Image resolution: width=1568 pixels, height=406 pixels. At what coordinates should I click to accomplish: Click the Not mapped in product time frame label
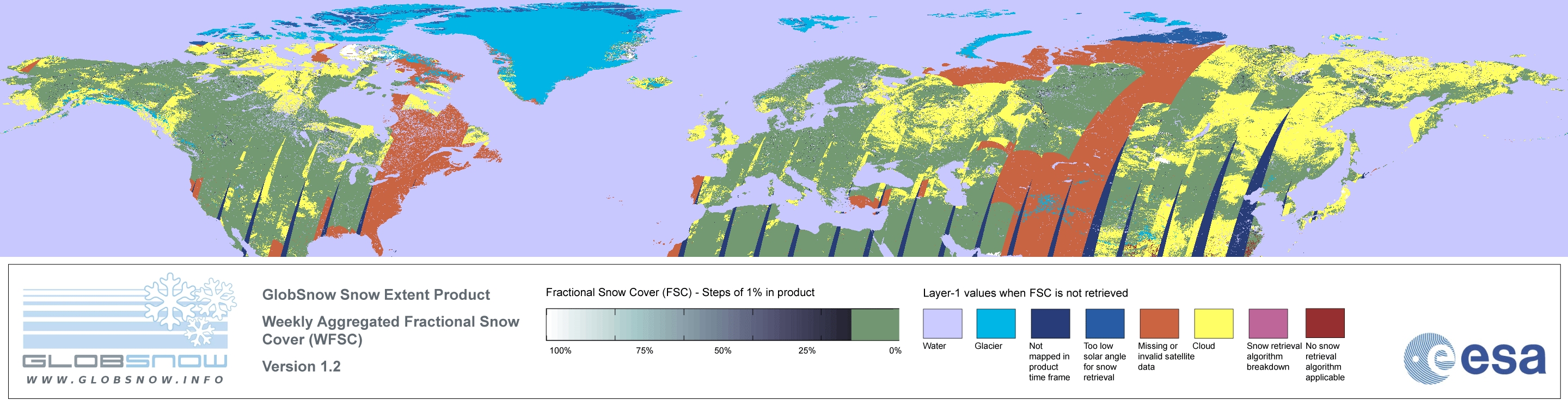(x=1049, y=361)
